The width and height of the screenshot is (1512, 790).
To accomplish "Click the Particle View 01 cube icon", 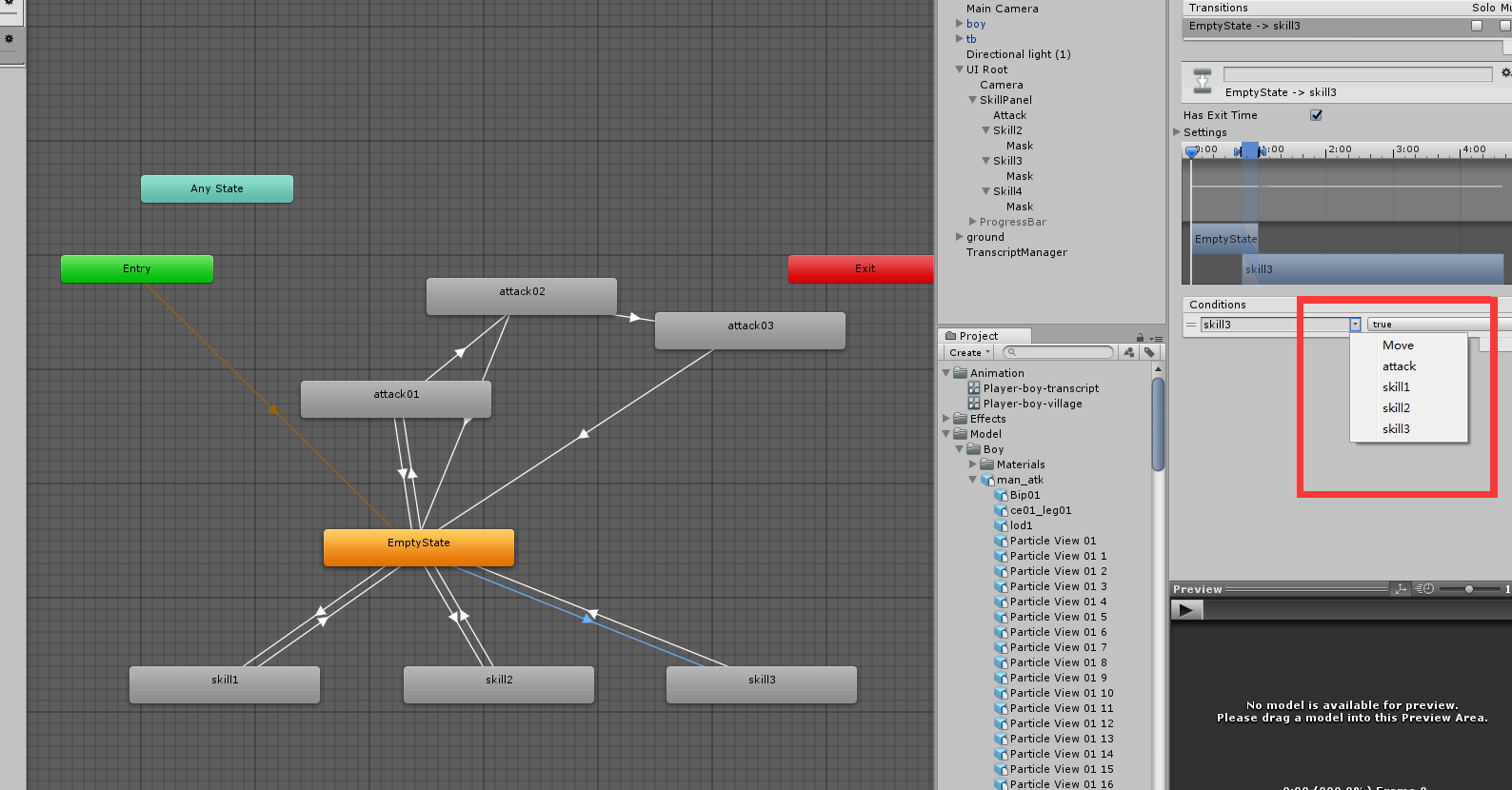I will pyautogui.click(x=1001, y=541).
